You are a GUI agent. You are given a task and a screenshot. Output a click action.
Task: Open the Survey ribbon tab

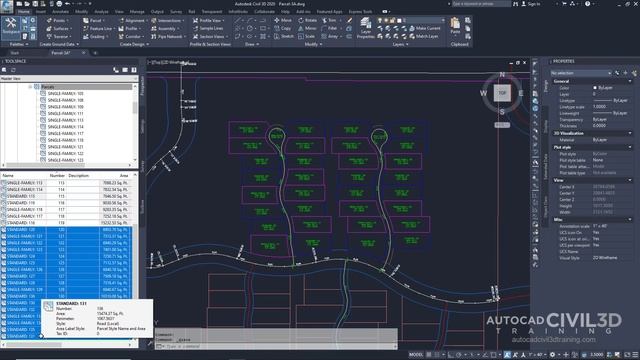(x=176, y=12)
